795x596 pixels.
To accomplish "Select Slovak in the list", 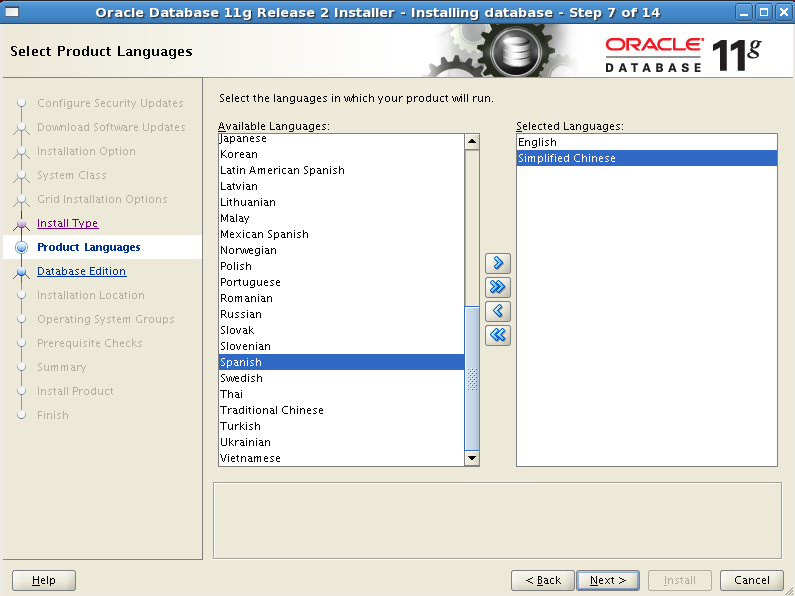I will pos(341,330).
